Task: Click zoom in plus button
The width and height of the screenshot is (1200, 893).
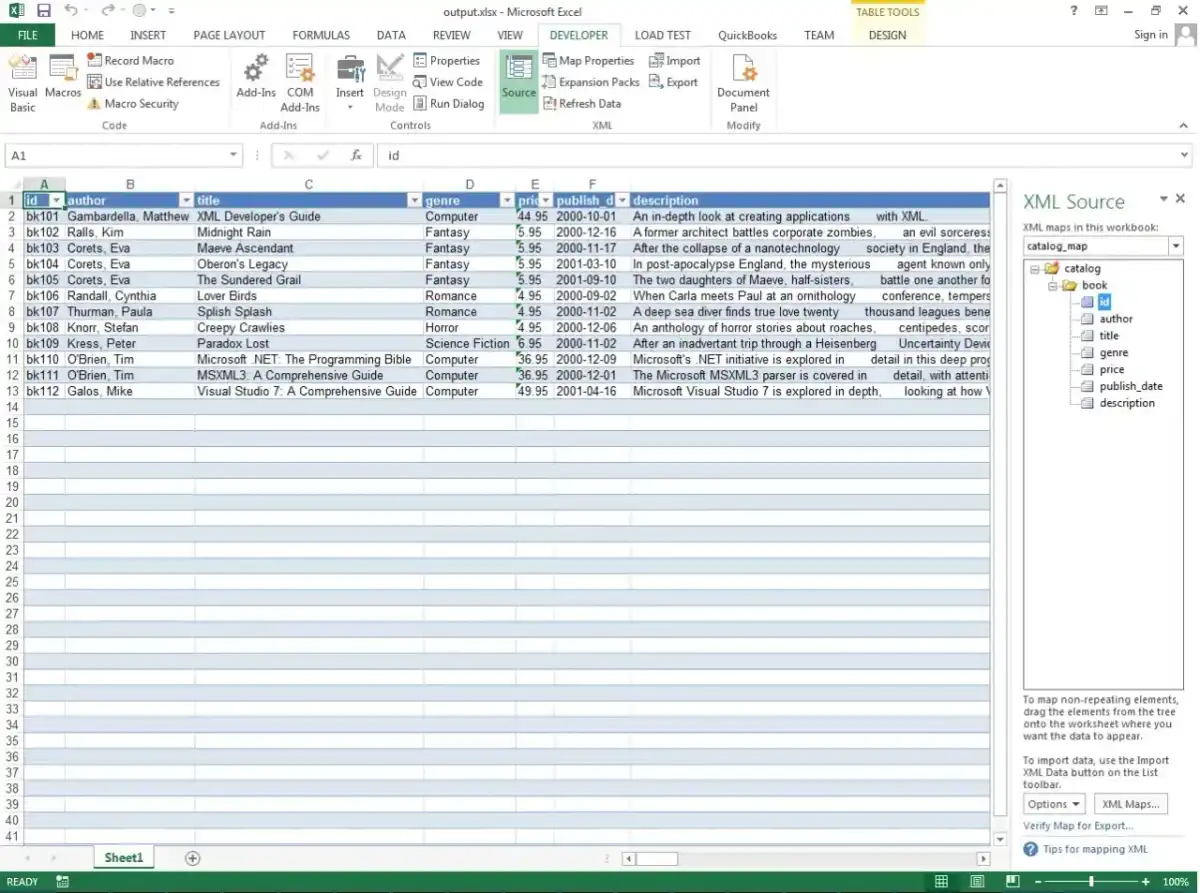Action: coord(1145,882)
